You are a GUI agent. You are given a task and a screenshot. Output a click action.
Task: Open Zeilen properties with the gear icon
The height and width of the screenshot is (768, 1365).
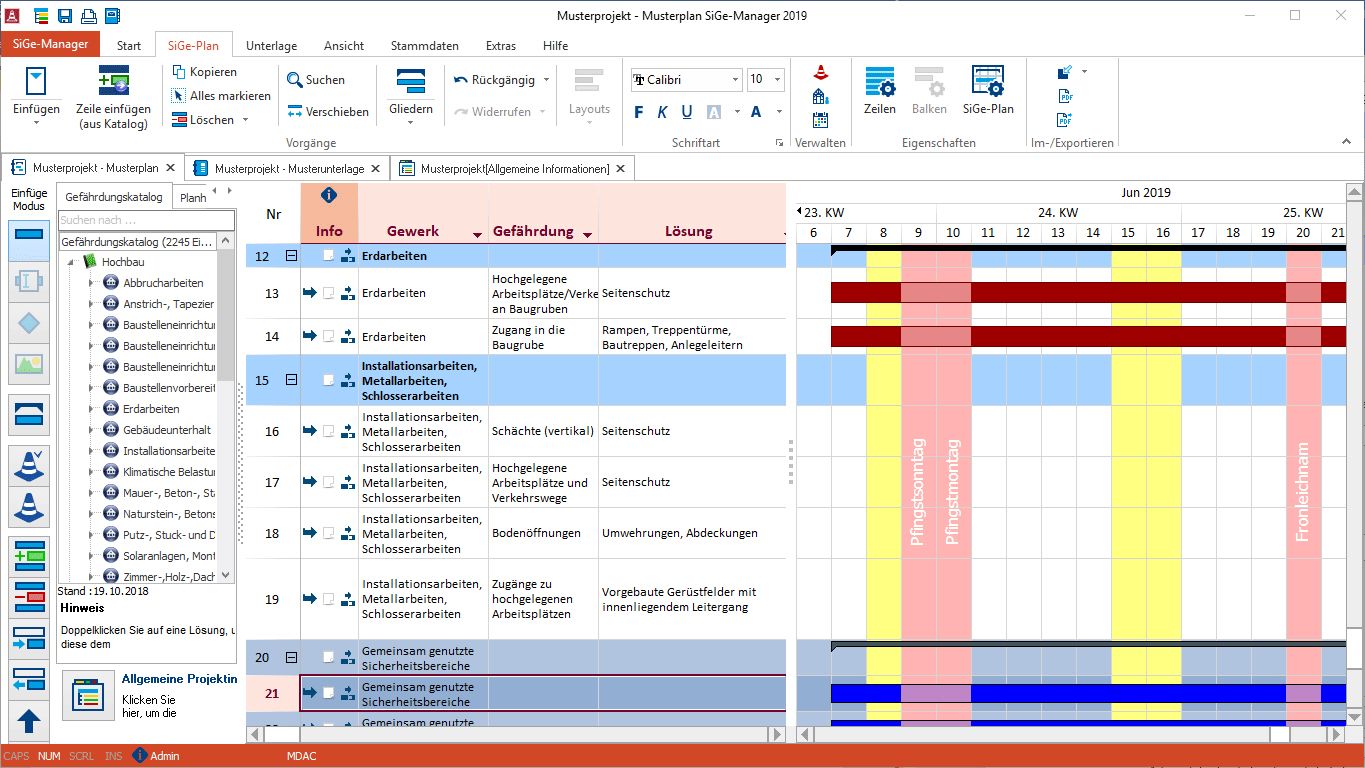click(880, 81)
